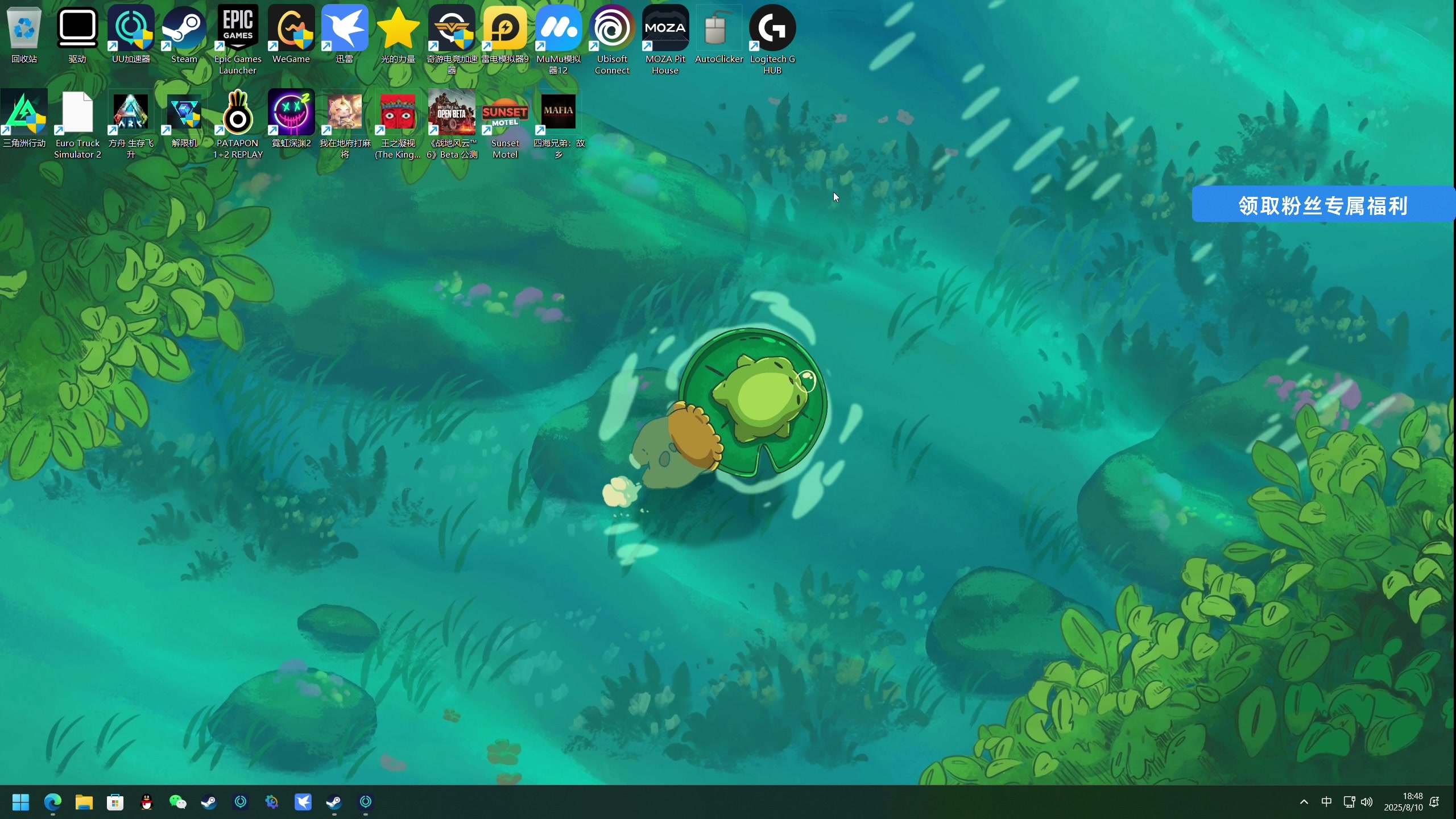Open the QQ penguin taskbar icon
This screenshot has height=819, width=1456.
(x=147, y=802)
